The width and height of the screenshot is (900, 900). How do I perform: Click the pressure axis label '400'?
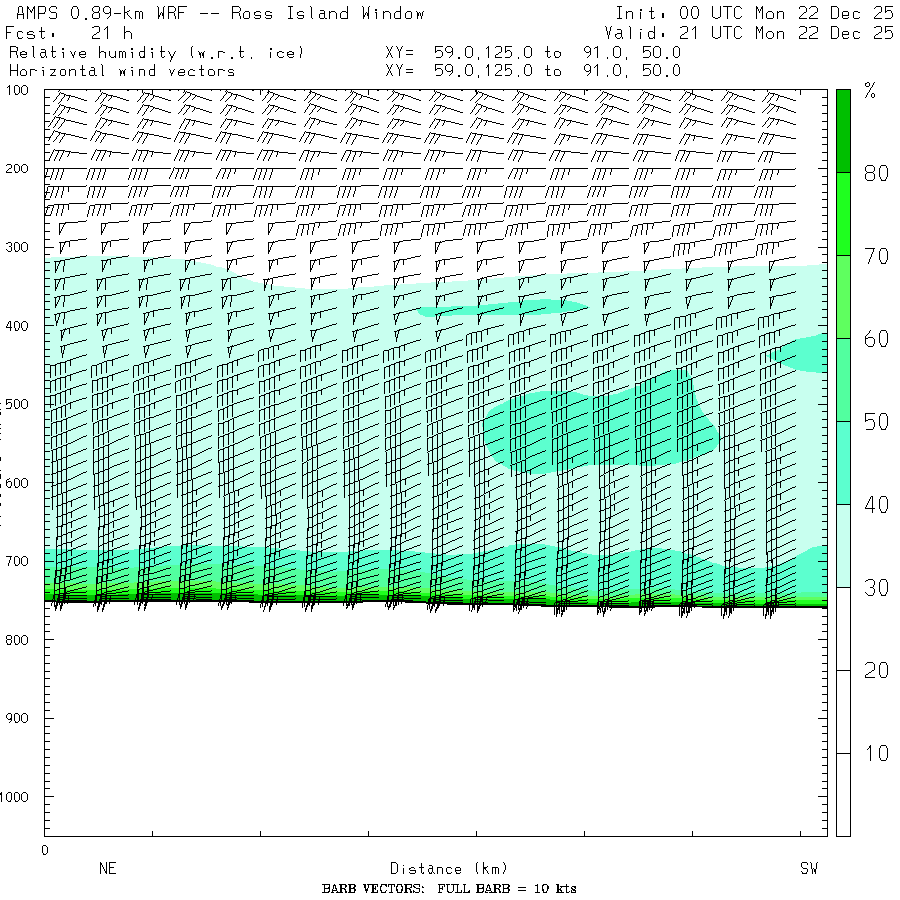tap(17, 326)
